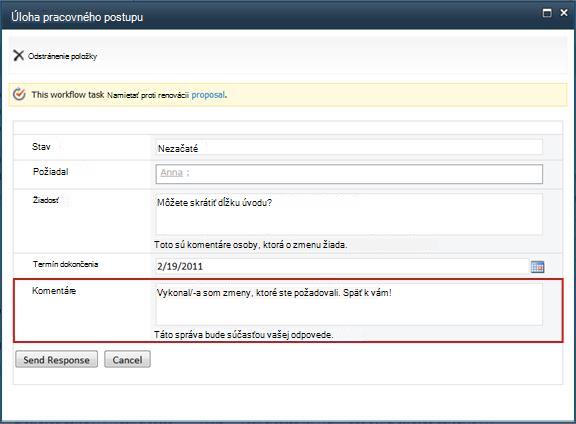
Task: Click the Žiadosť text area
Action: click(349, 214)
